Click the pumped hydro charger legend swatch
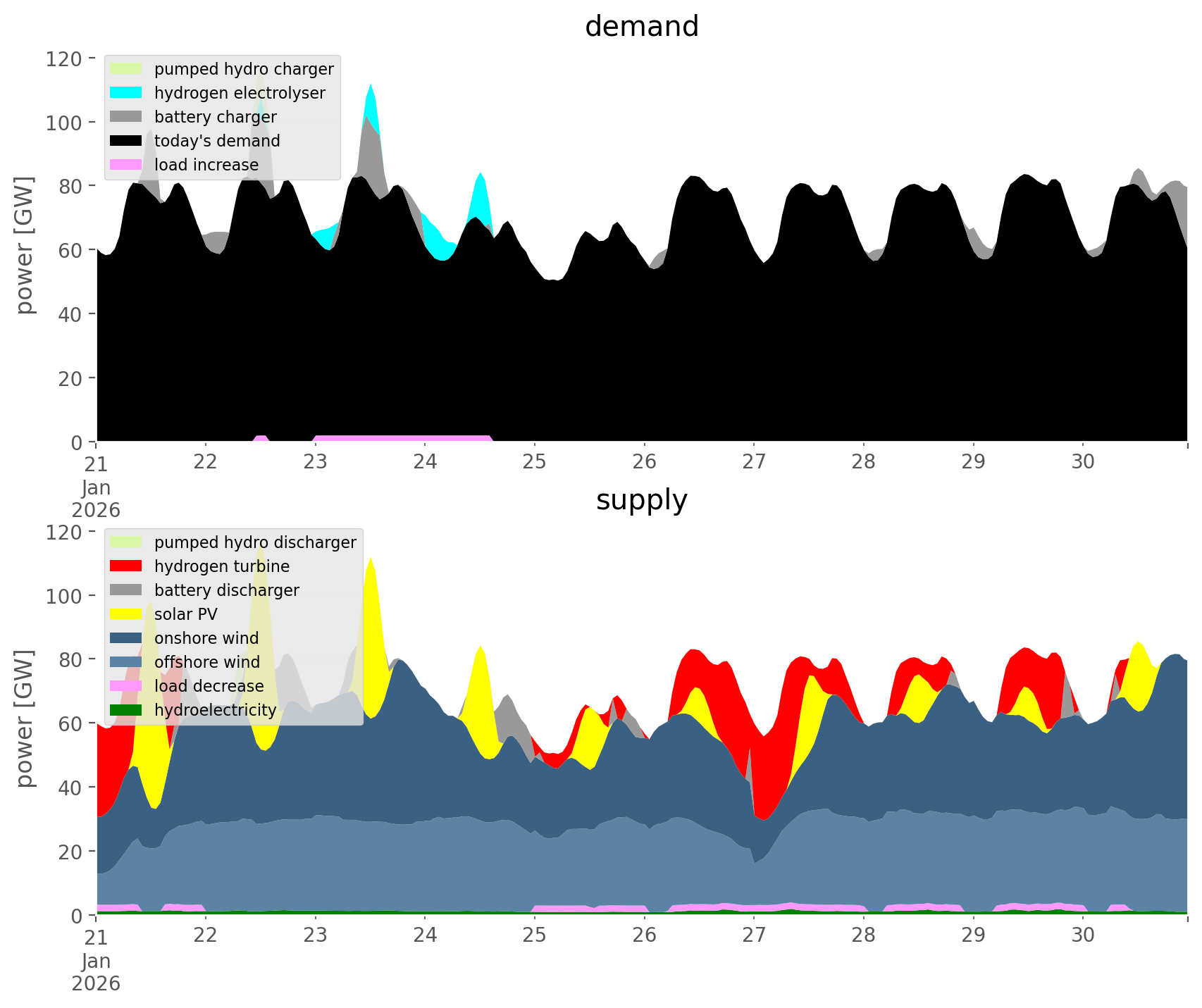This screenshot has width=1202, height=1008. (x=126, y=69)
